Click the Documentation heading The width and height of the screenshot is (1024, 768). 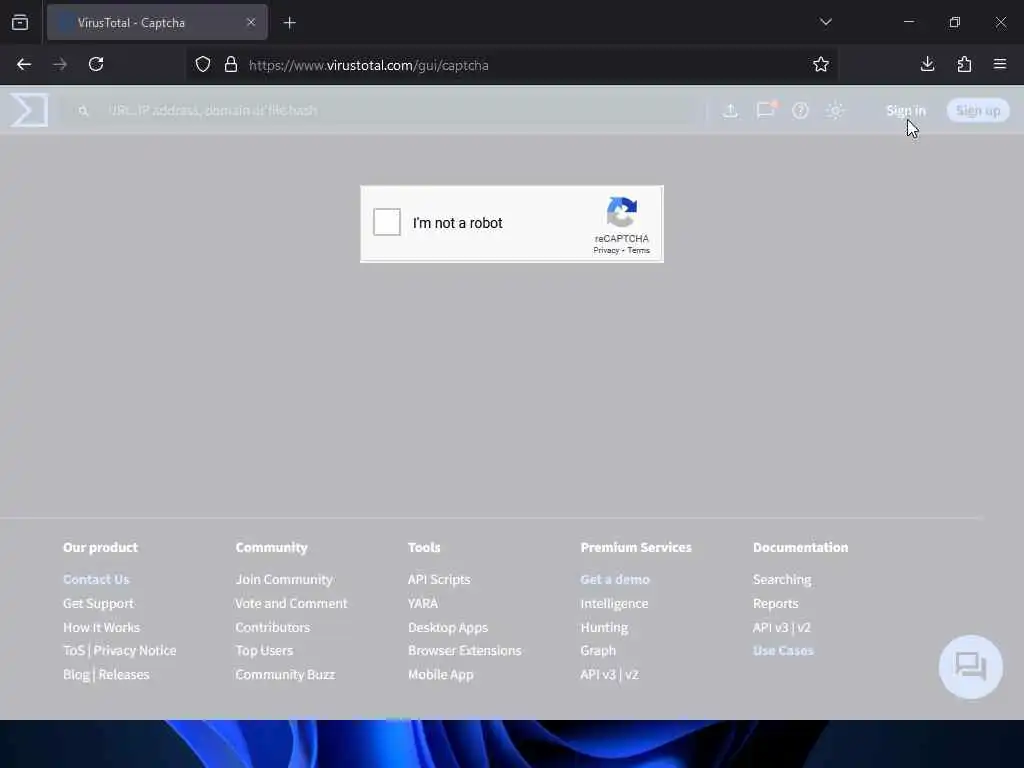(x=800, y=547)
